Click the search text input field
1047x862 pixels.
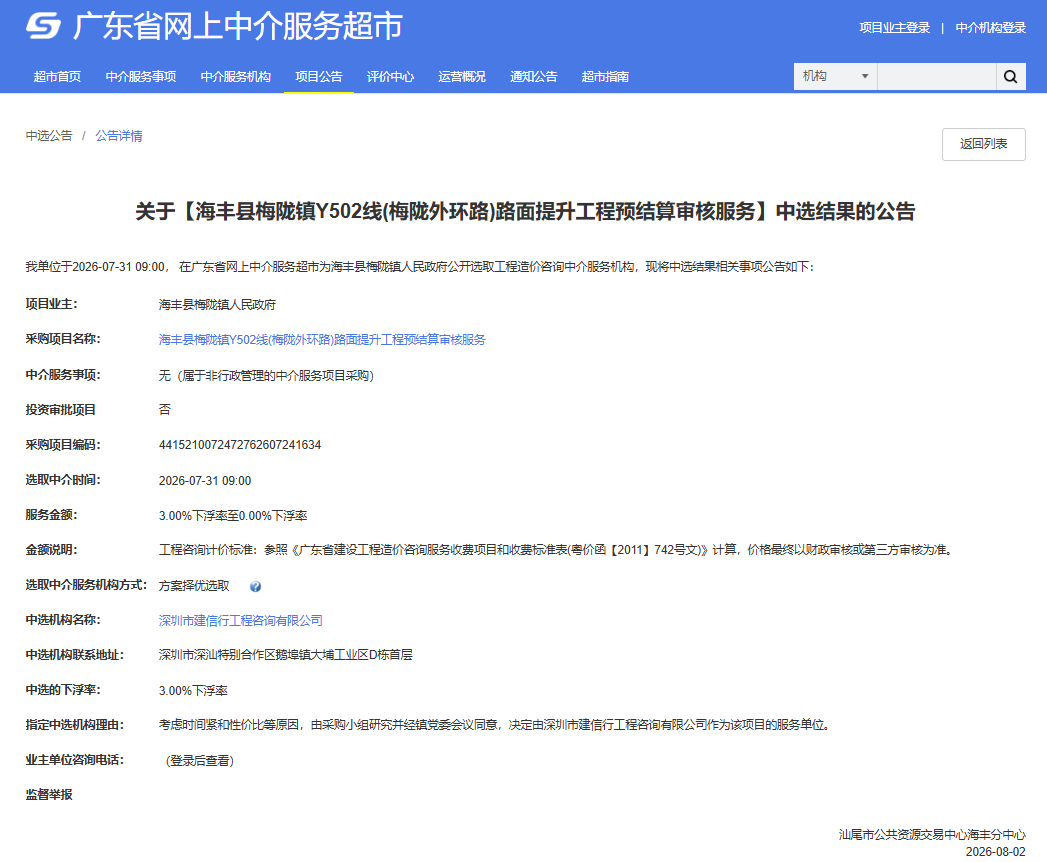click(x=936, y=77)
